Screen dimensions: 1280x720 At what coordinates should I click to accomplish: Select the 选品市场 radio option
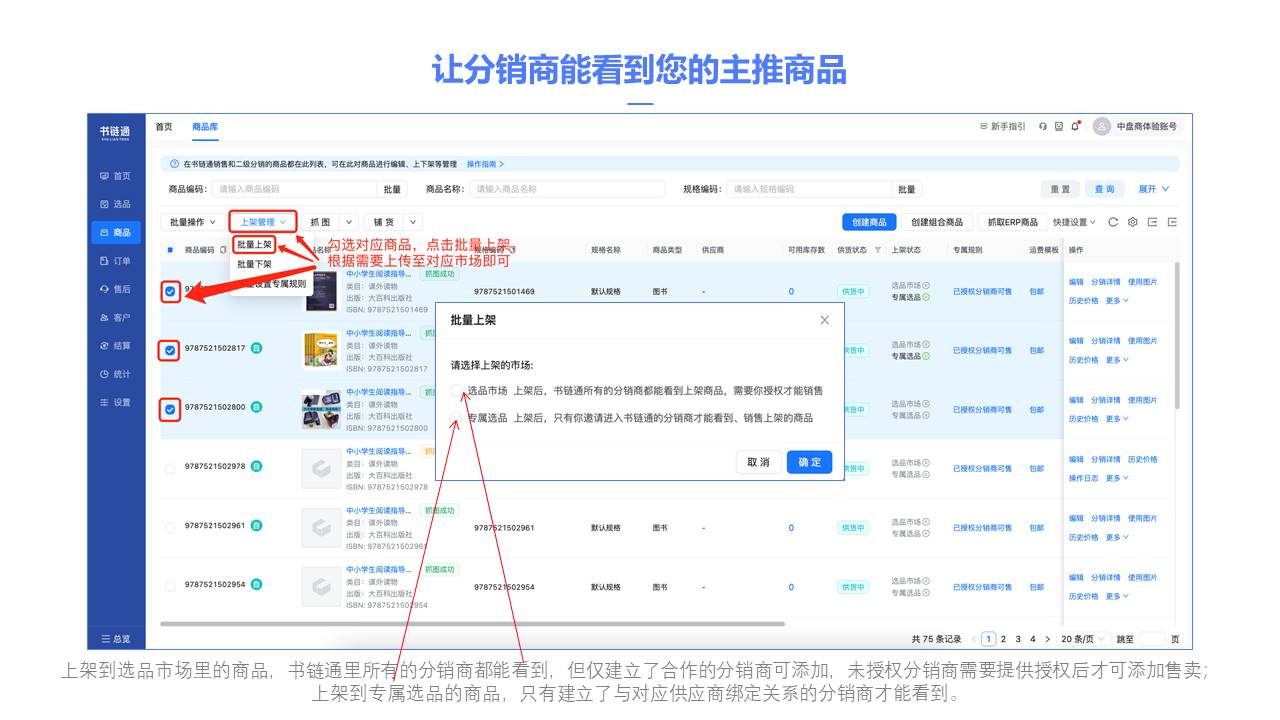[x=457, y=391]
